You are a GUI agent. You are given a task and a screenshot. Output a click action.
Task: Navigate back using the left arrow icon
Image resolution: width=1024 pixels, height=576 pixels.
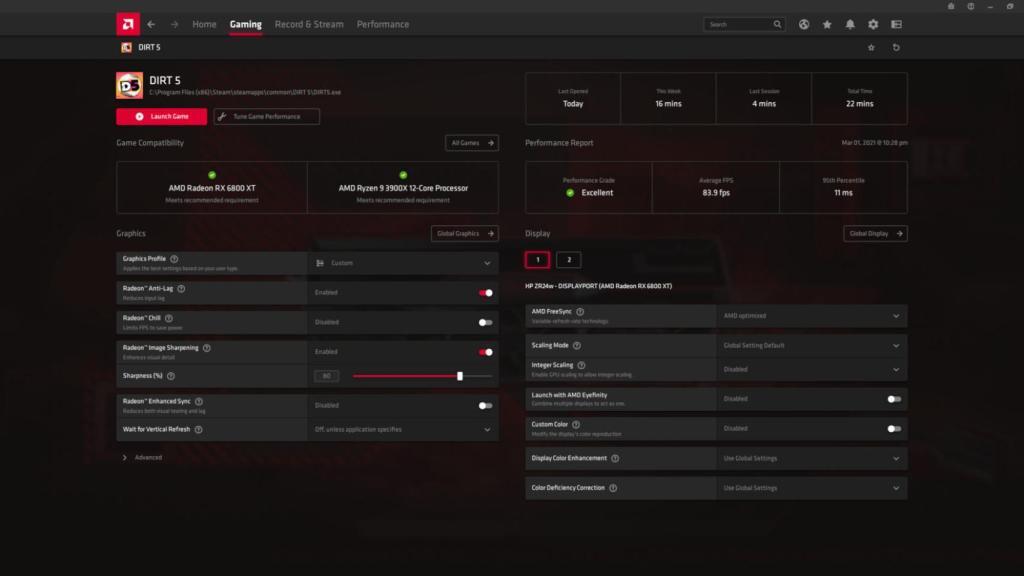click(x=151, y=23)
